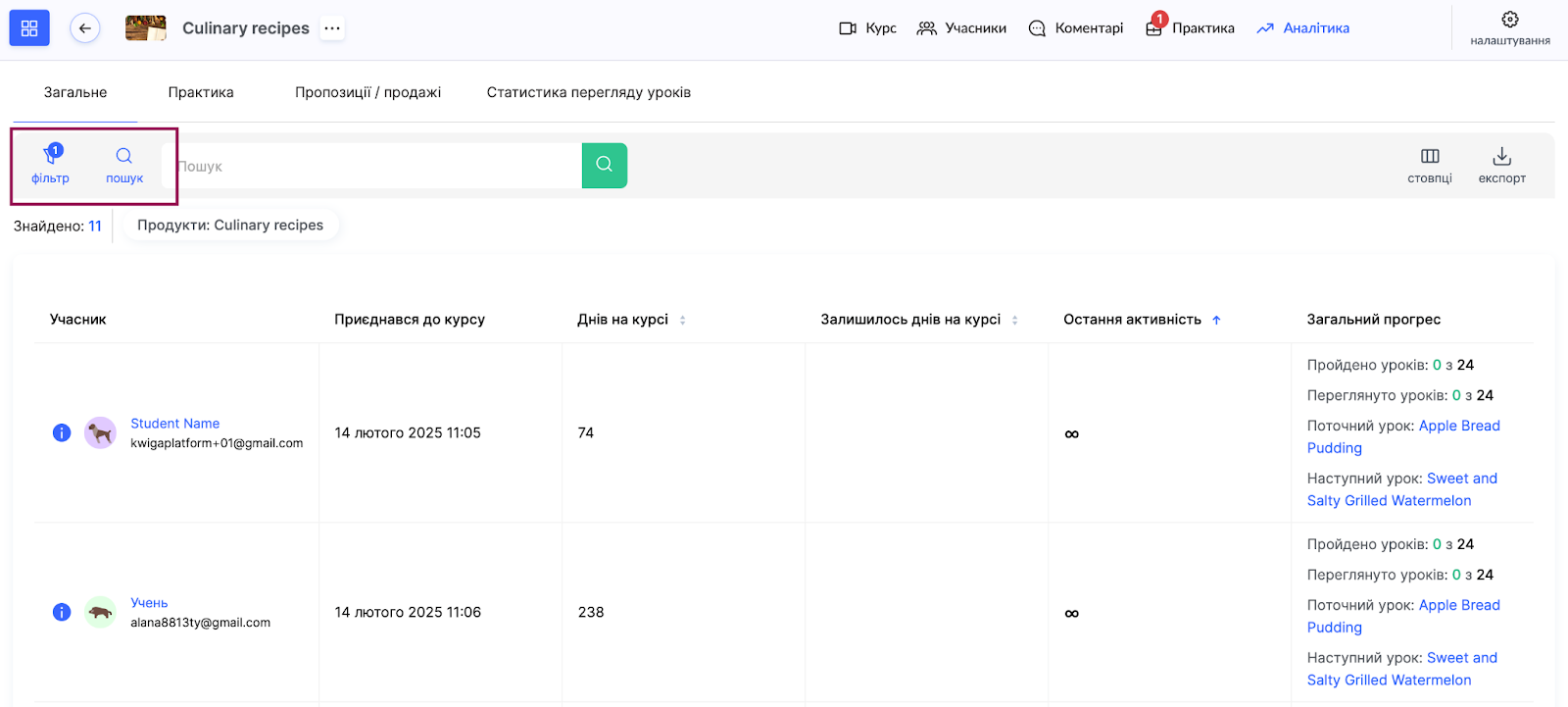Viewport: 1568px width, 707px height.
Task: Click Учень participant name link
Action: pyautogui.click(x=149, y=603)
